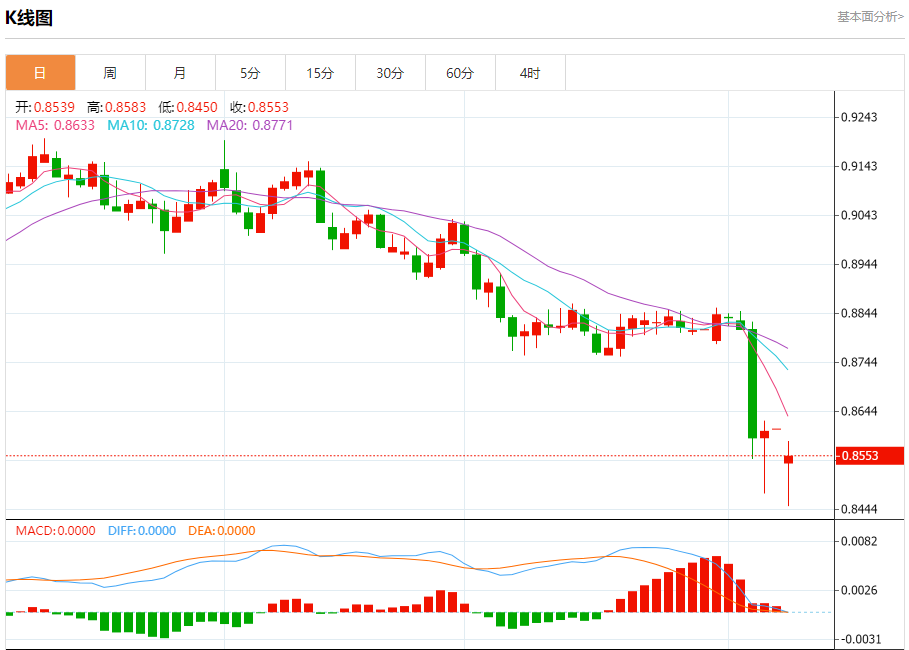Open the 60分 interval tab
The height and width of the screenshot is (650, 909).
click(460, 73)
